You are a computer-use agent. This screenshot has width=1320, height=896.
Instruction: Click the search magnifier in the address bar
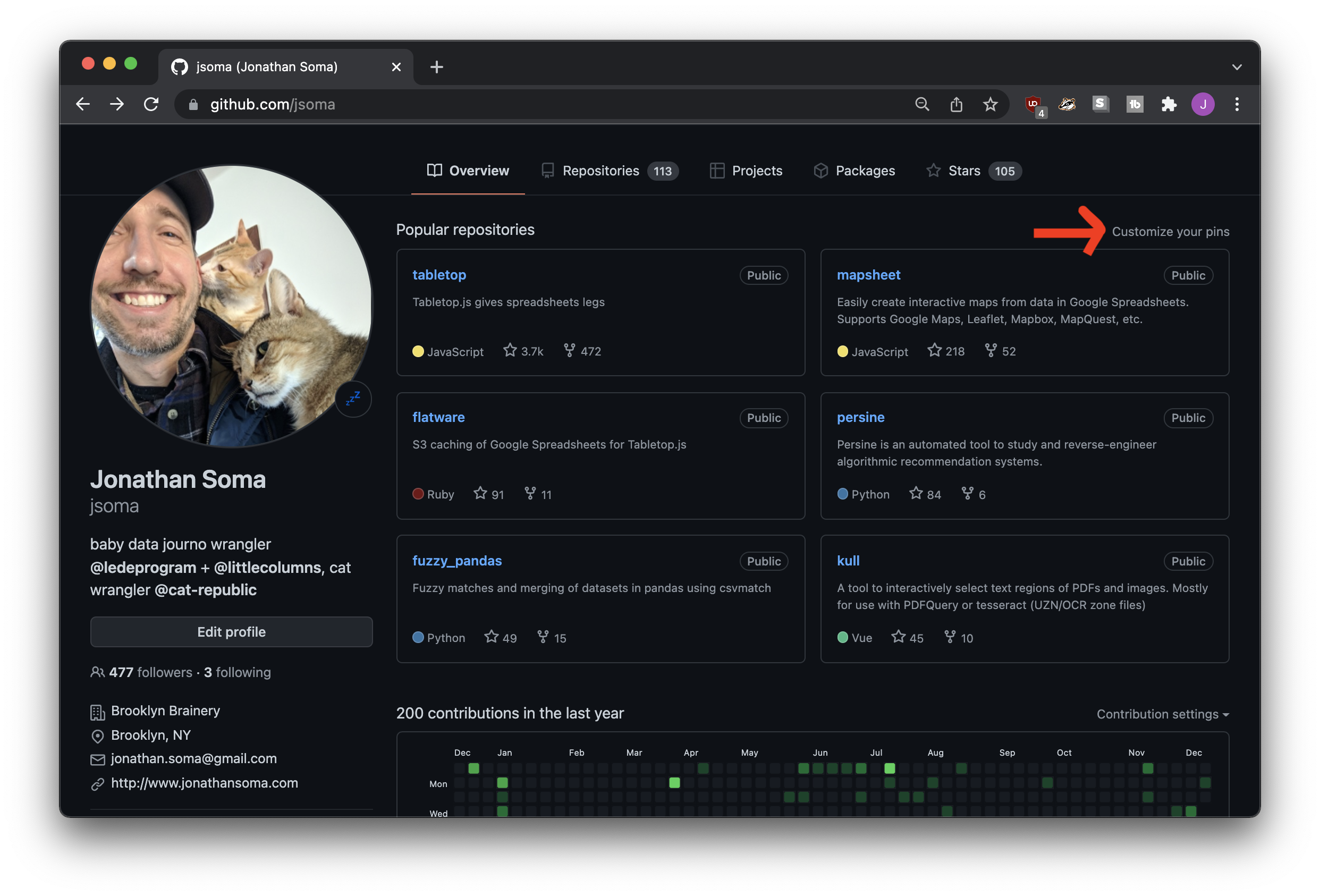(x=923, y=104)
